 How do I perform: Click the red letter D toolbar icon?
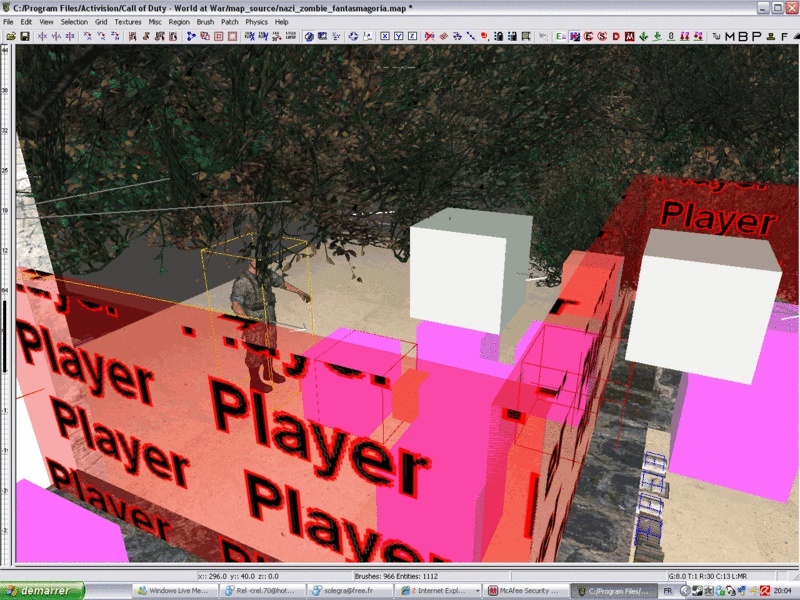(x=616, y=36)
